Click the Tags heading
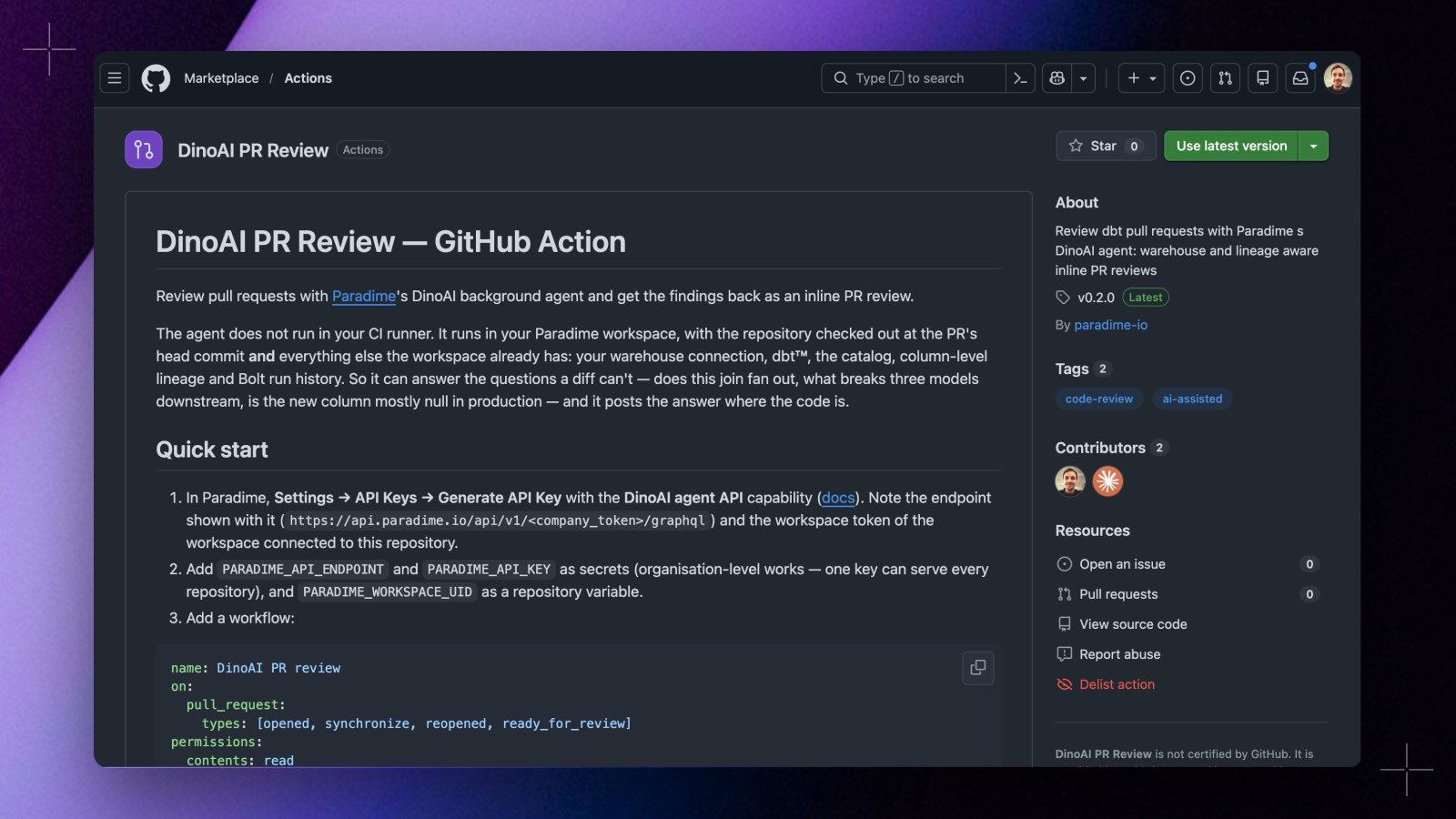 coord(1072,369)
